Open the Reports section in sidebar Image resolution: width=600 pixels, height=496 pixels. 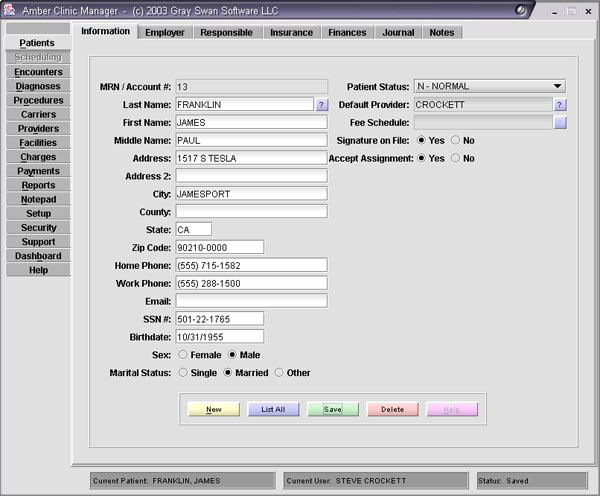tap(38, 185)
